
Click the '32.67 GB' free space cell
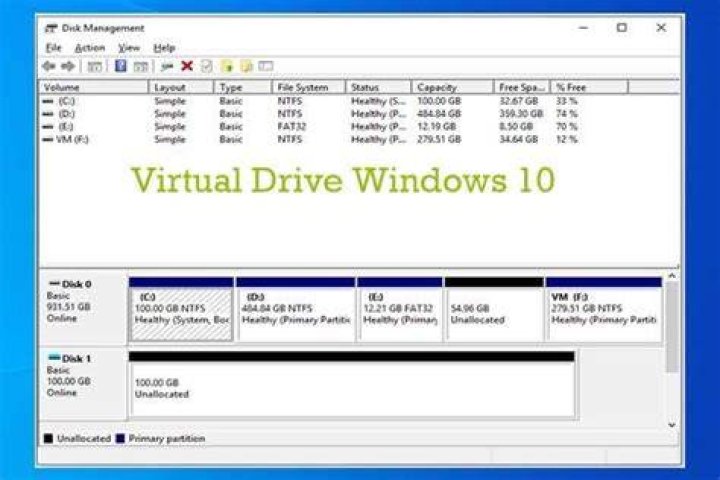click(x=518, y=101)
